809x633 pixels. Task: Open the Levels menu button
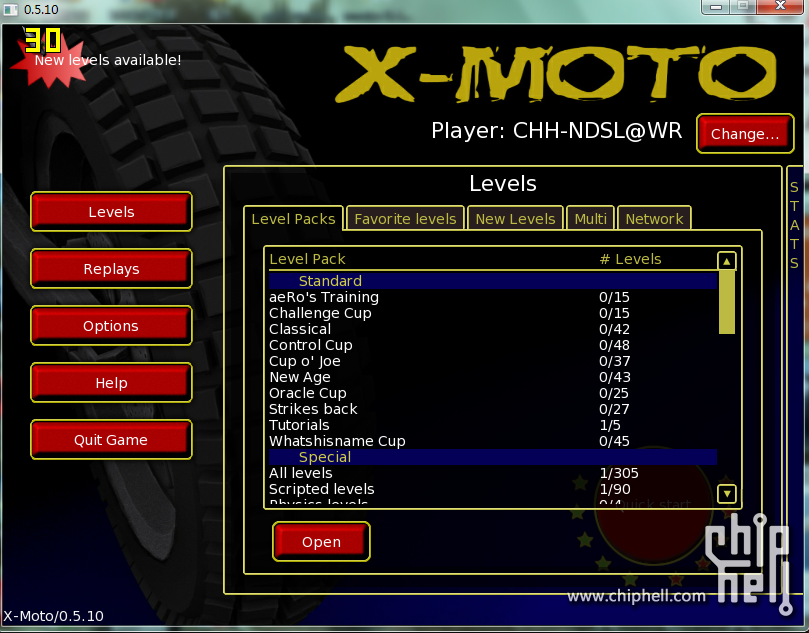point(111,212)
